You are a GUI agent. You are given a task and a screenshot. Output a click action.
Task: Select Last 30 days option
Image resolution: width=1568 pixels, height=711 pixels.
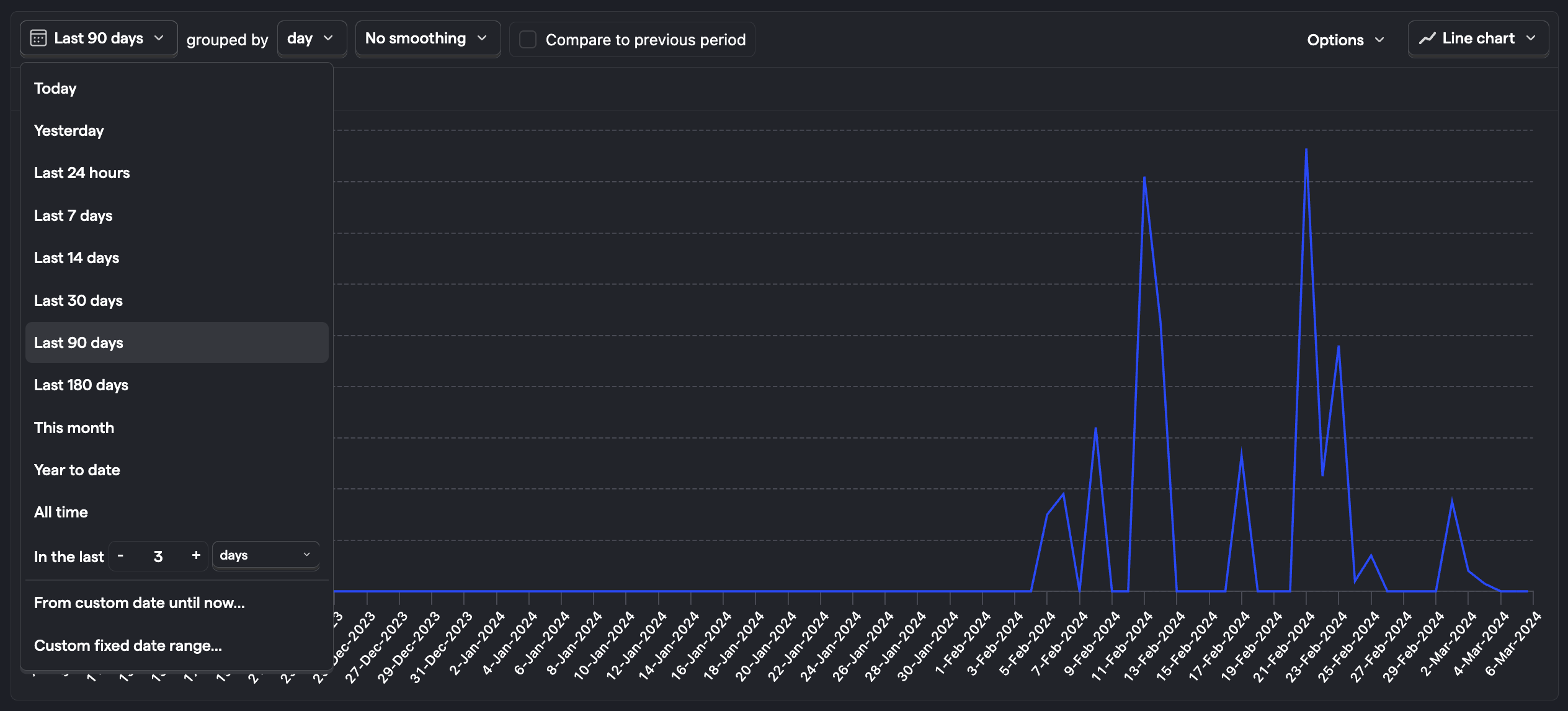tap(177, 300)
